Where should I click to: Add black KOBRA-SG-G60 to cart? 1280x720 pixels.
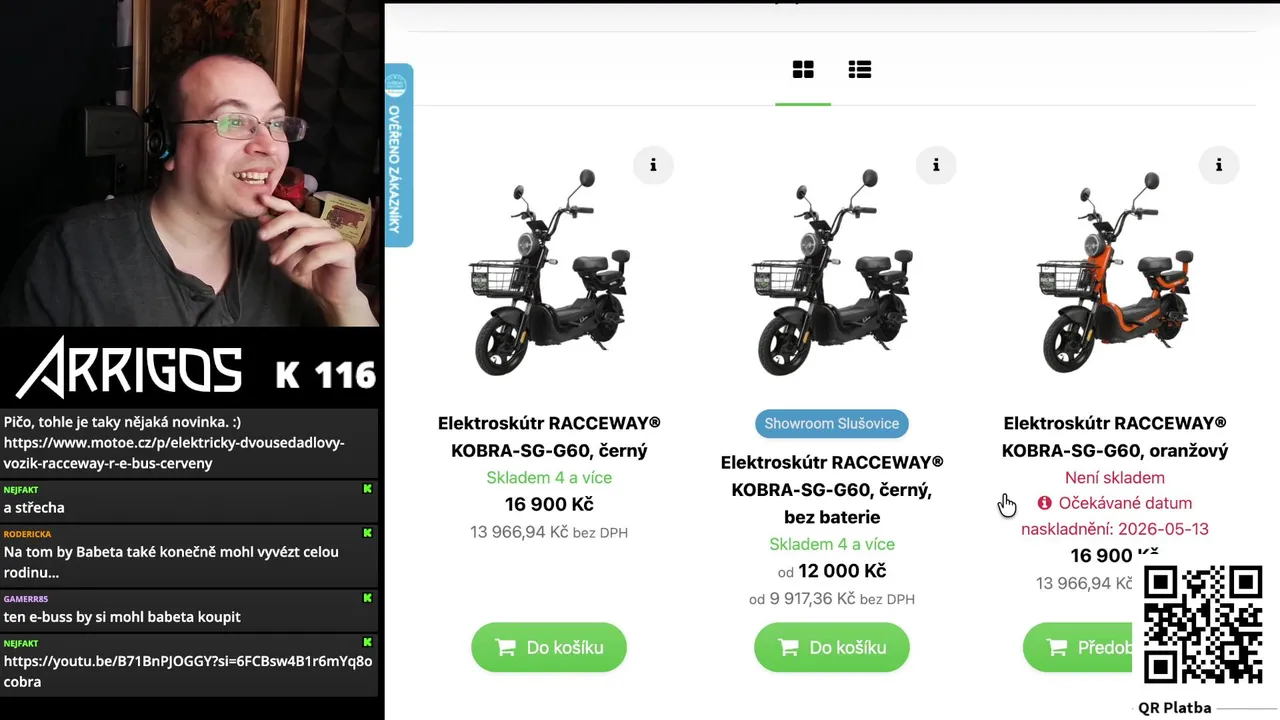pyautogui.click(x=549, y=647)
